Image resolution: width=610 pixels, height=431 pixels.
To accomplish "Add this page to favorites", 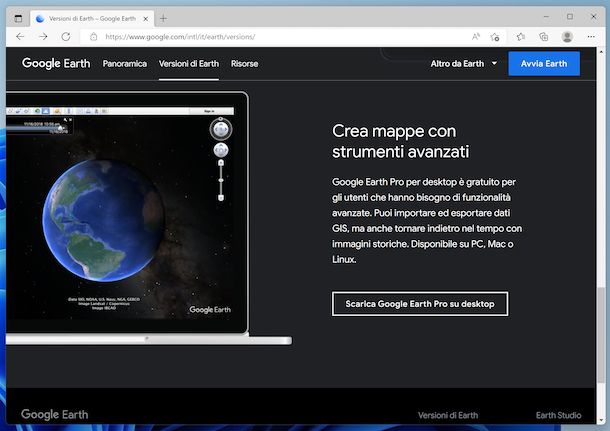I will coord(495,37).
